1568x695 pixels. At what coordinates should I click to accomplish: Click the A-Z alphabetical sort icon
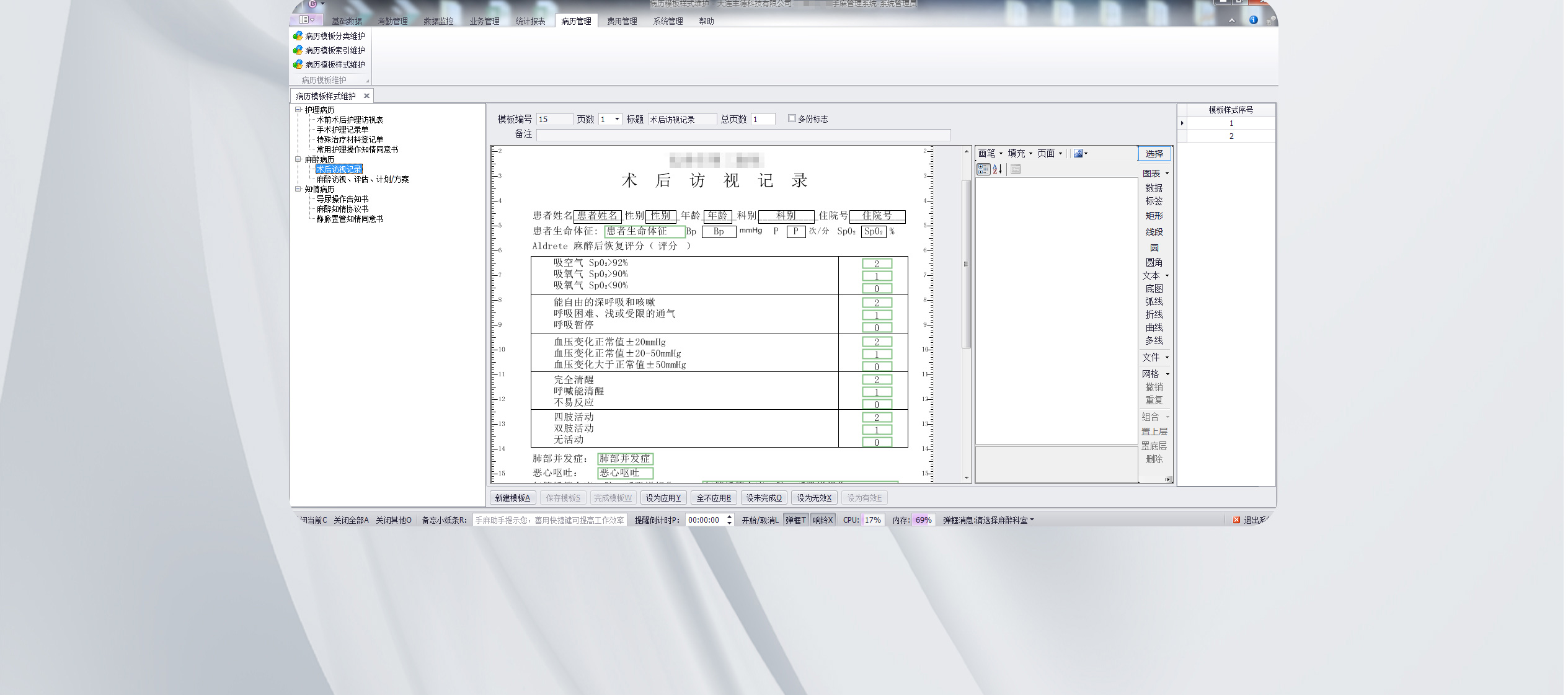(997, 169)
